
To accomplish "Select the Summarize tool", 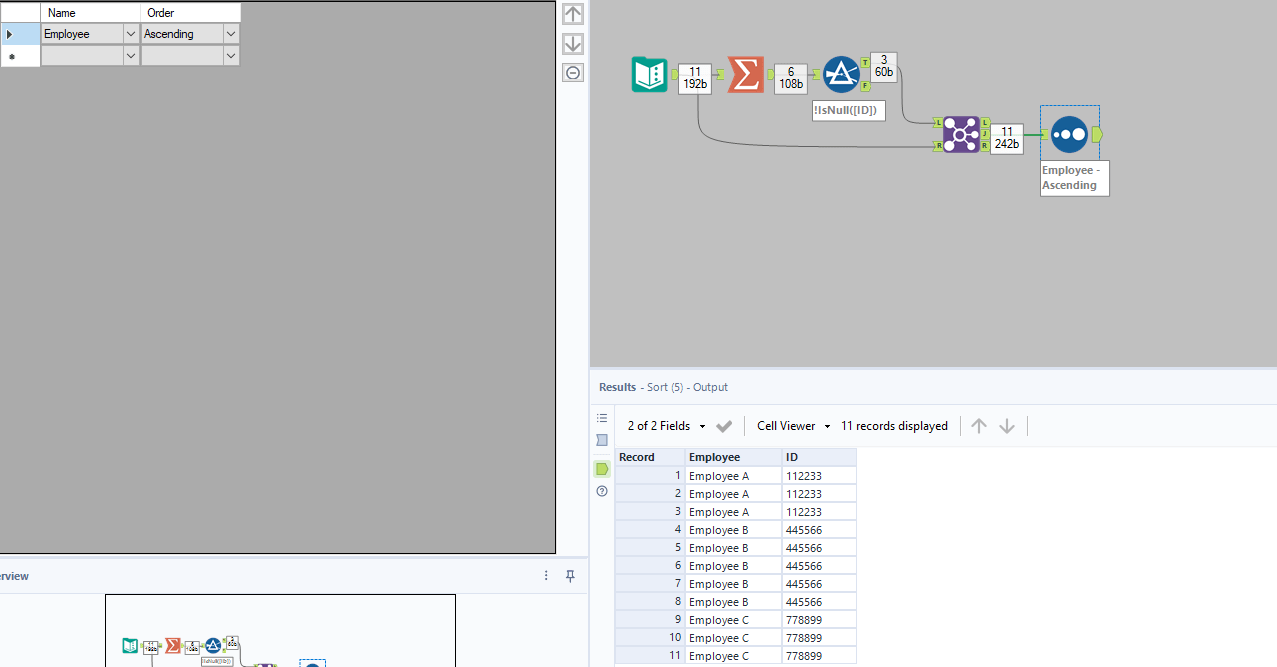I will click(x=745, y=74).
